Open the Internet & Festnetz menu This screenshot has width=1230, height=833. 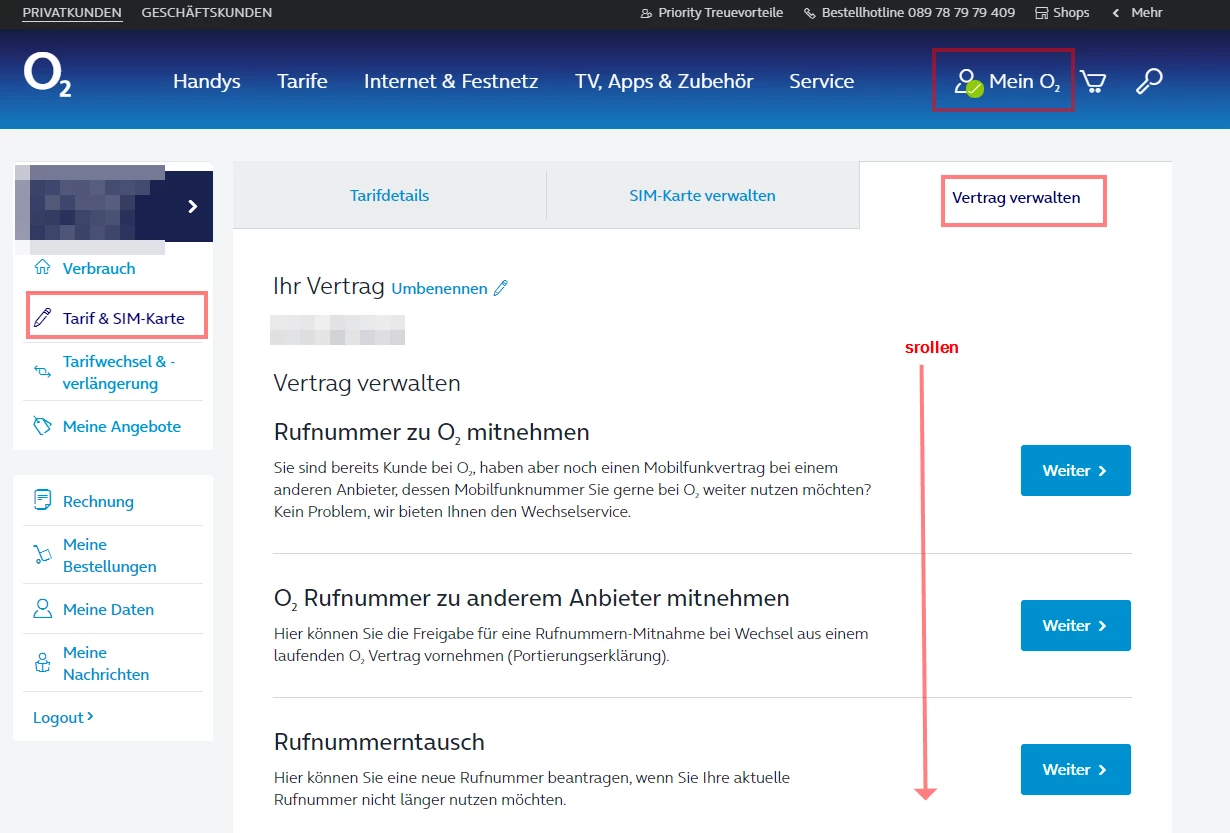(x=451, y=81)
